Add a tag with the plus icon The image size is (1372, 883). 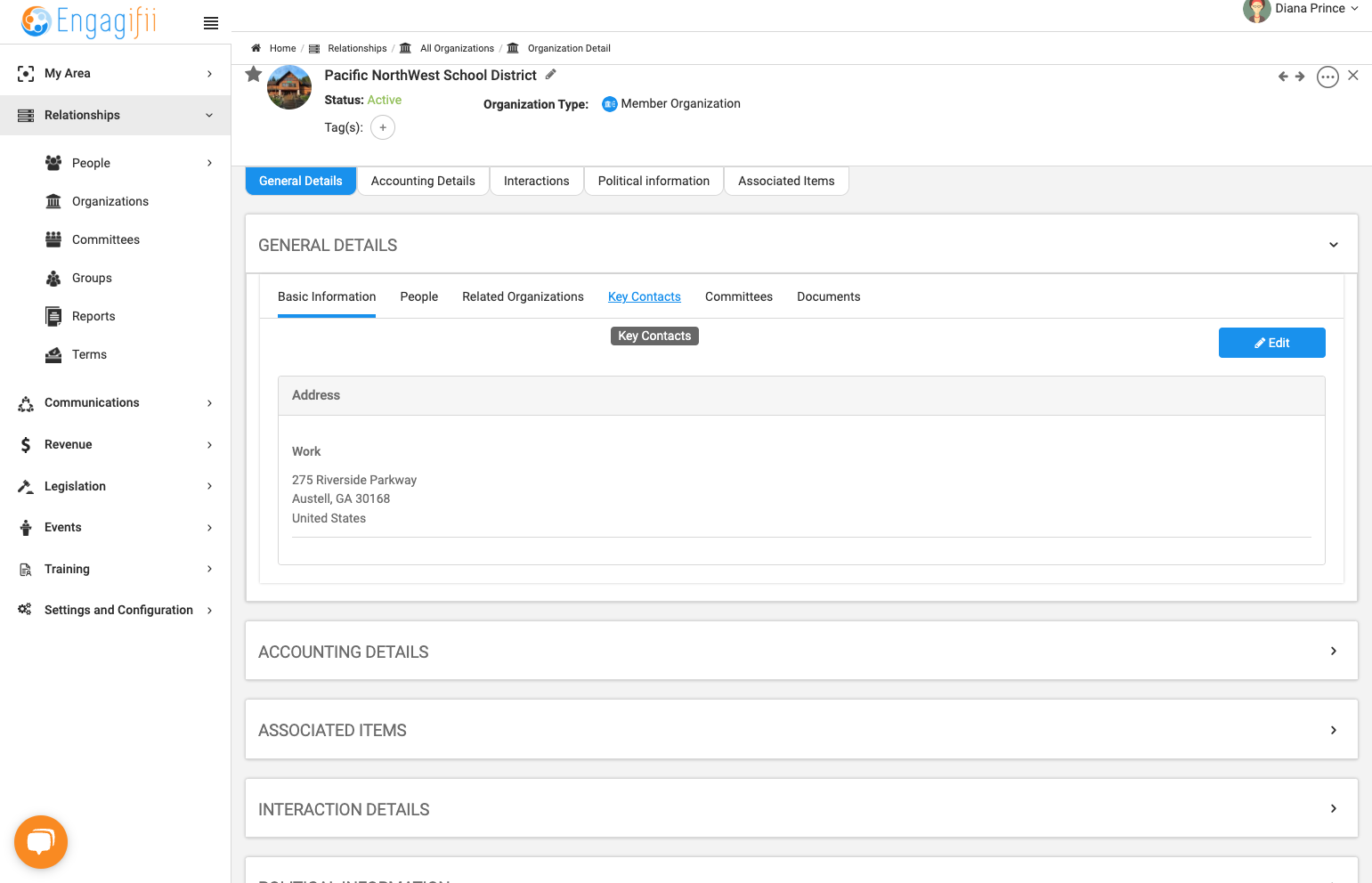[383, 127]
